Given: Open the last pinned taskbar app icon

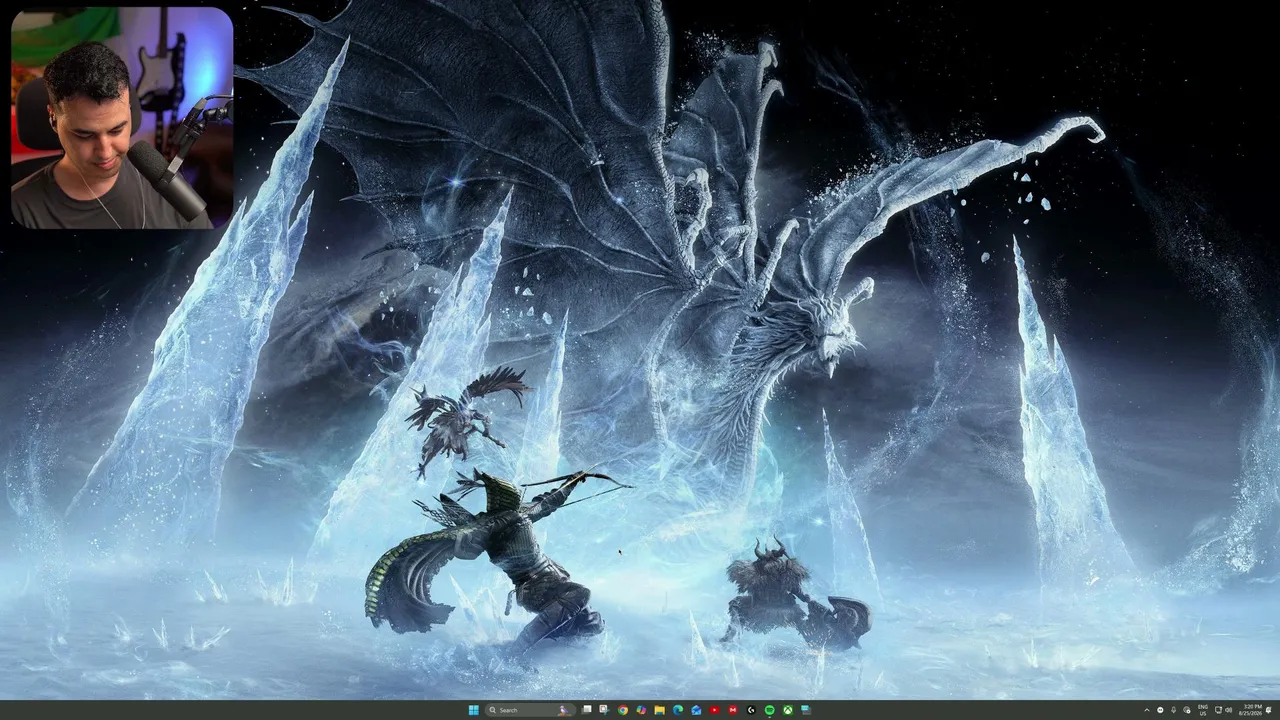Looking at the screenshot, I should coord(805,710).
